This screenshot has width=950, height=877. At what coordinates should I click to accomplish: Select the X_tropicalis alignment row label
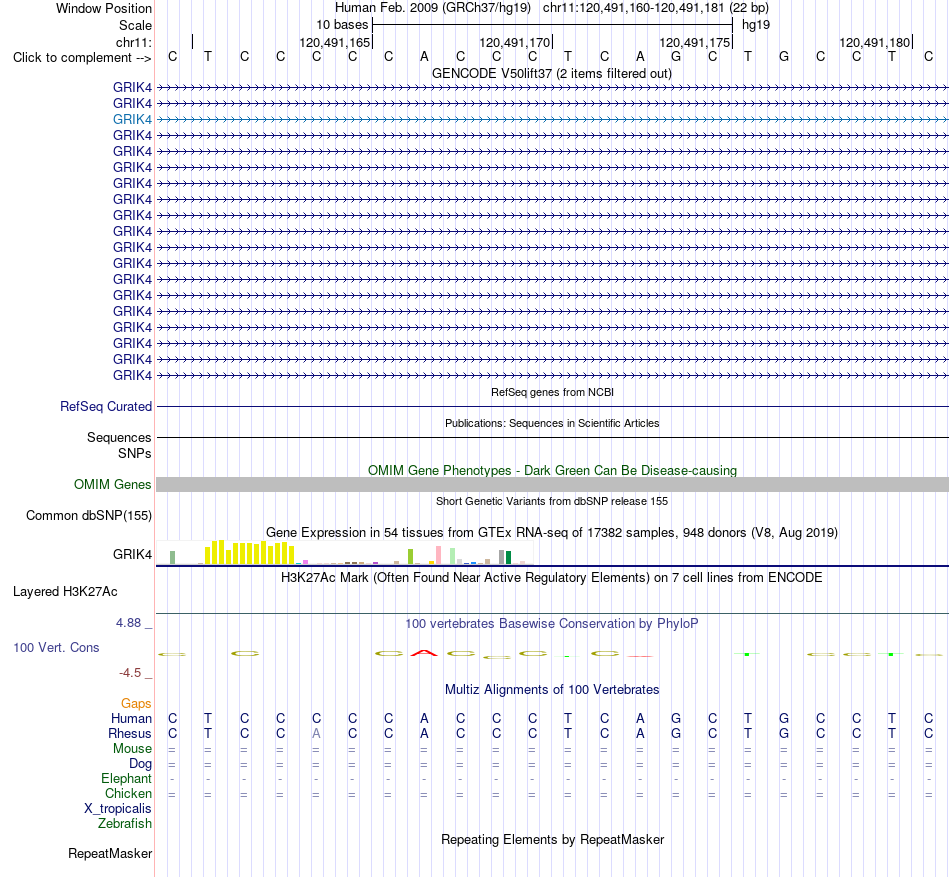coord(118,809)
